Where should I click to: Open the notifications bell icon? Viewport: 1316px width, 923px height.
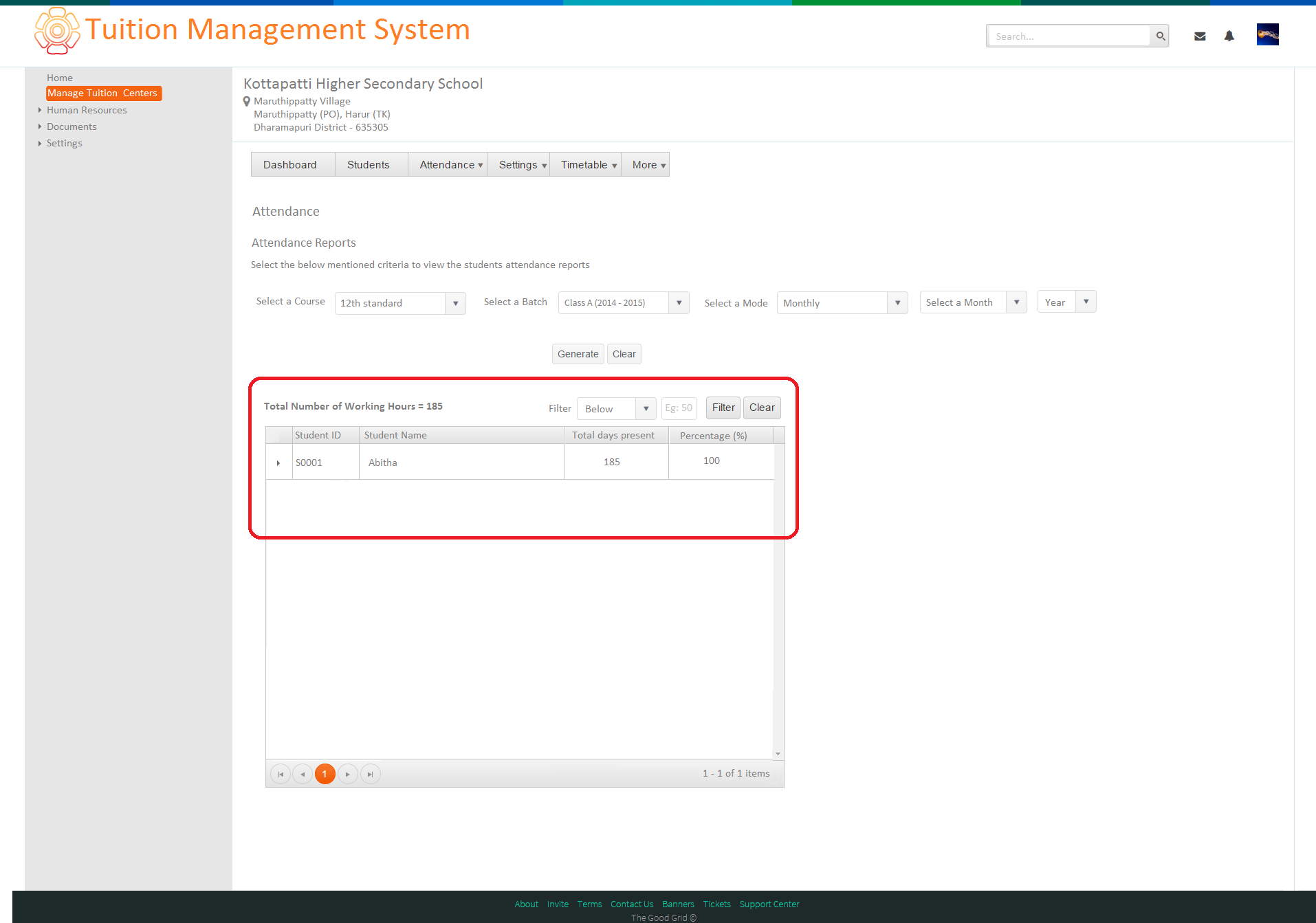pos(1229,36)
